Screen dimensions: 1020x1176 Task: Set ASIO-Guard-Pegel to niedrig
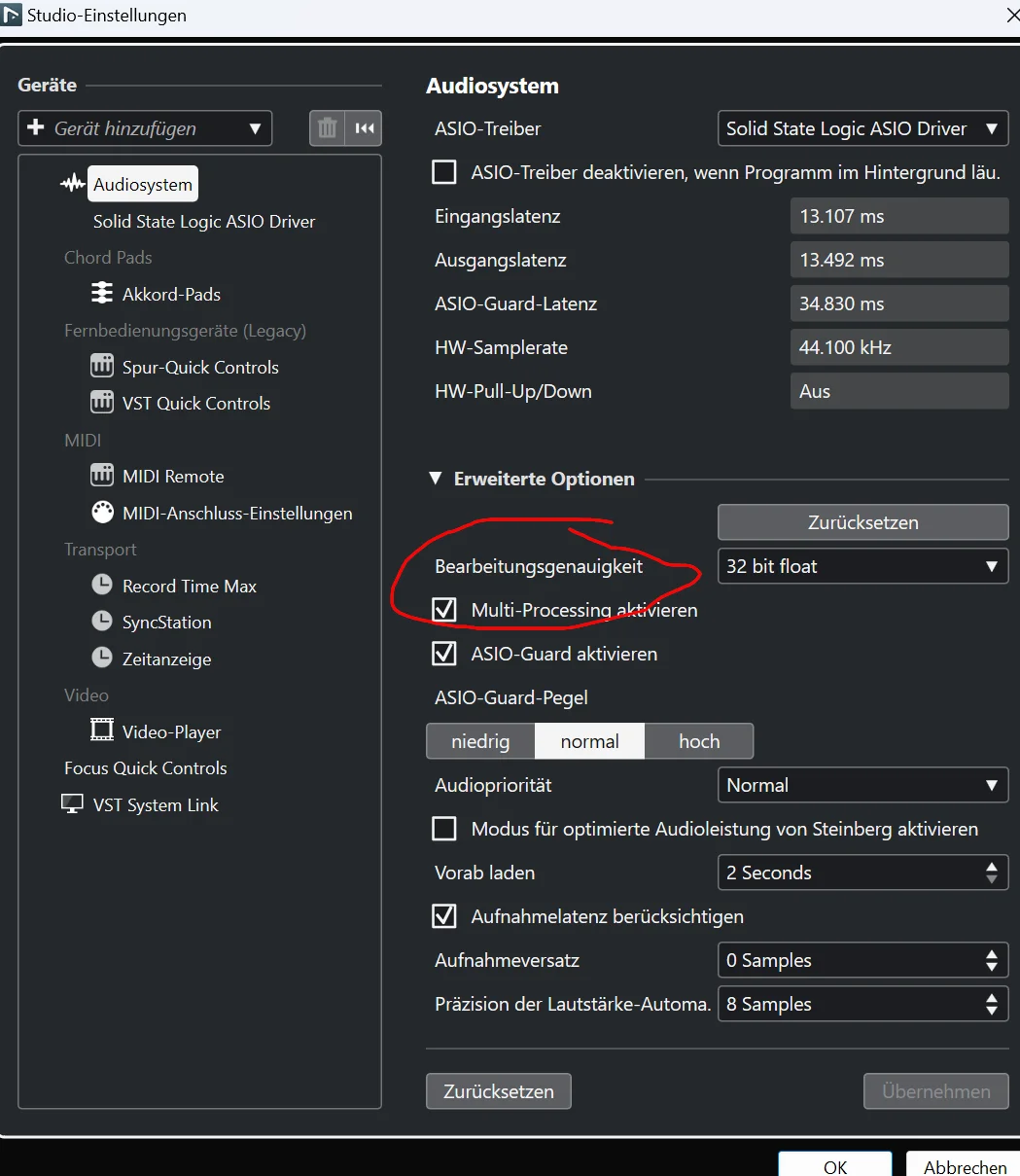(x=480, y=741)
